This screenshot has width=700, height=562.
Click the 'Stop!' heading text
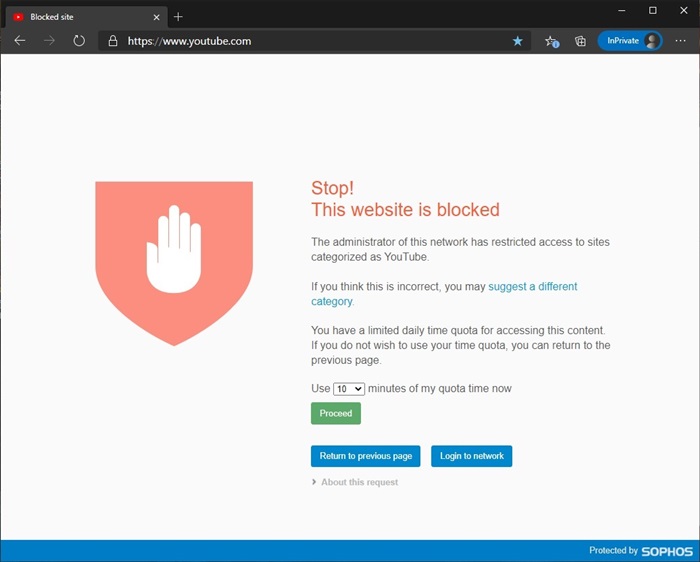[333, 188]
